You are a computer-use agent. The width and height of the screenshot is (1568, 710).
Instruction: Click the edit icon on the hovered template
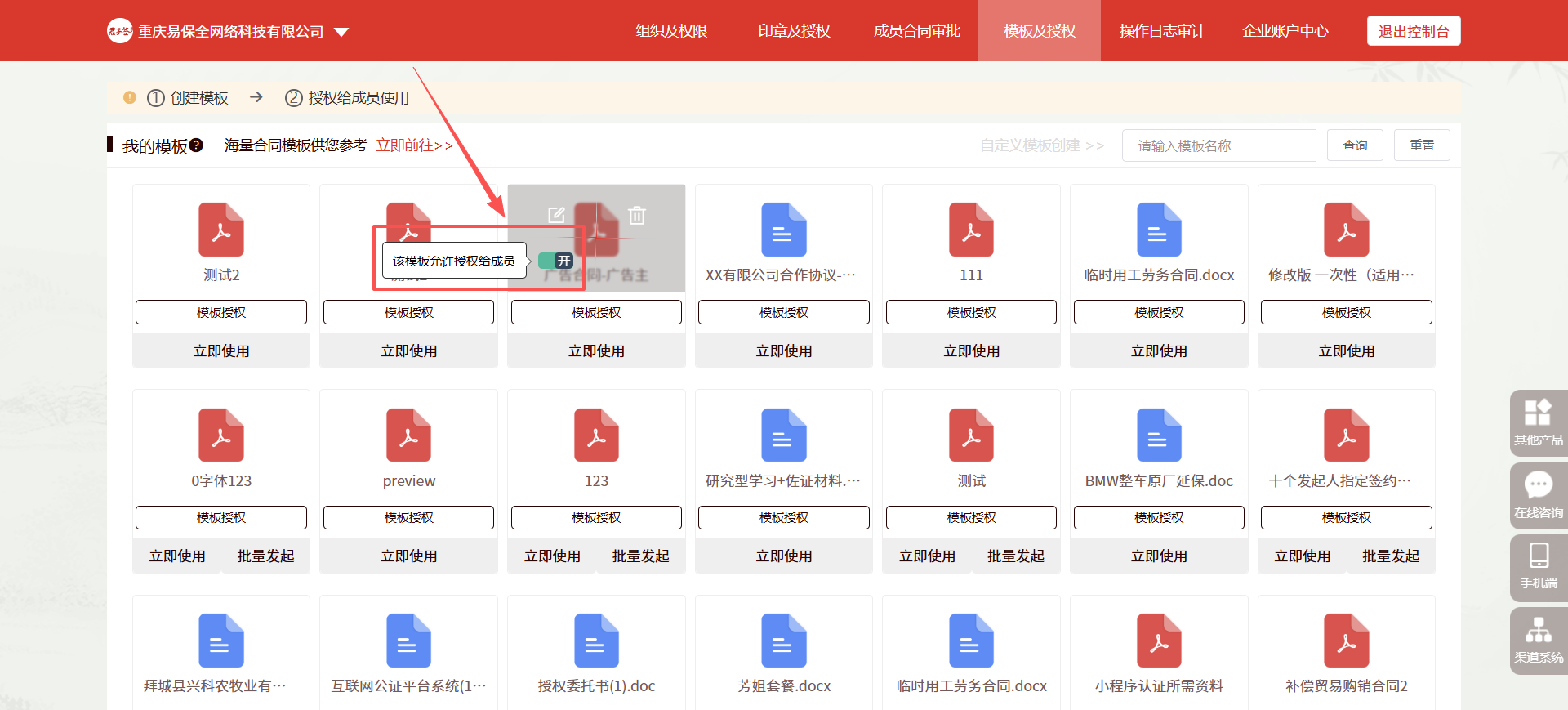(556, 215)
